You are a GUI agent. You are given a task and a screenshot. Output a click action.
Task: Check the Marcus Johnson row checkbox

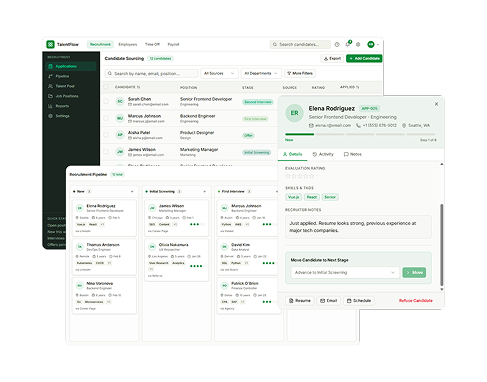pyautogui.click(x=106, y=118)
